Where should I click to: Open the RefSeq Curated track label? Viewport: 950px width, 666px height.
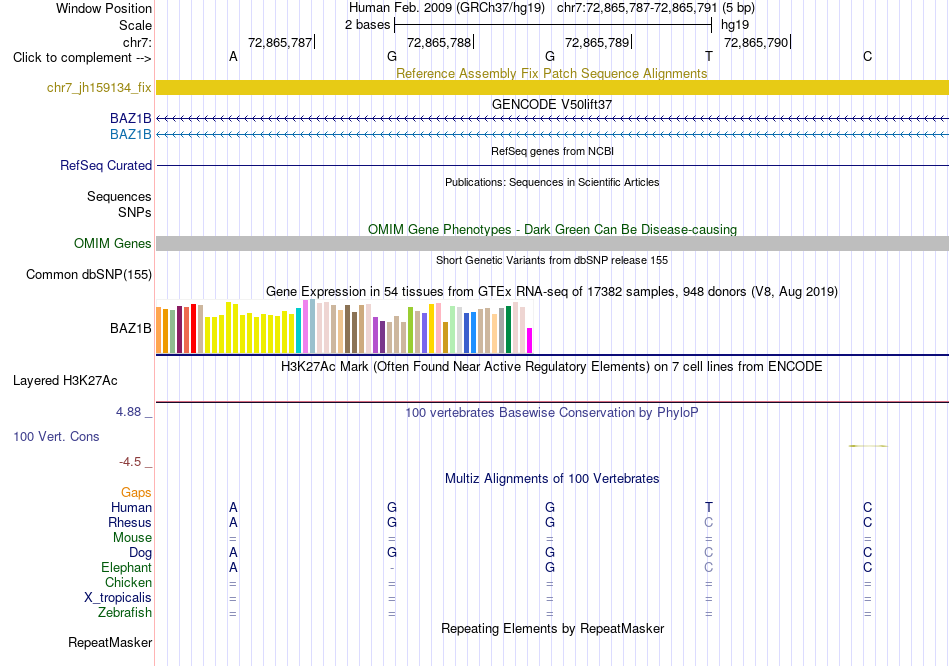(x=106, y=165)
